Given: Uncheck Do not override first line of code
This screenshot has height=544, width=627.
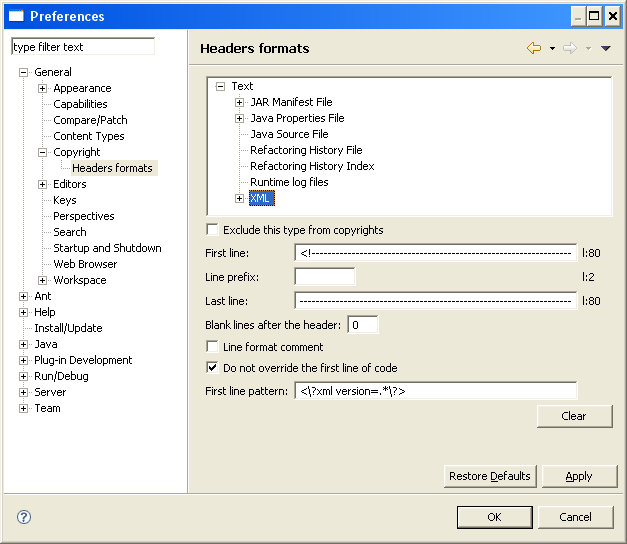Looking at the screenshot, I should (212, 368).
